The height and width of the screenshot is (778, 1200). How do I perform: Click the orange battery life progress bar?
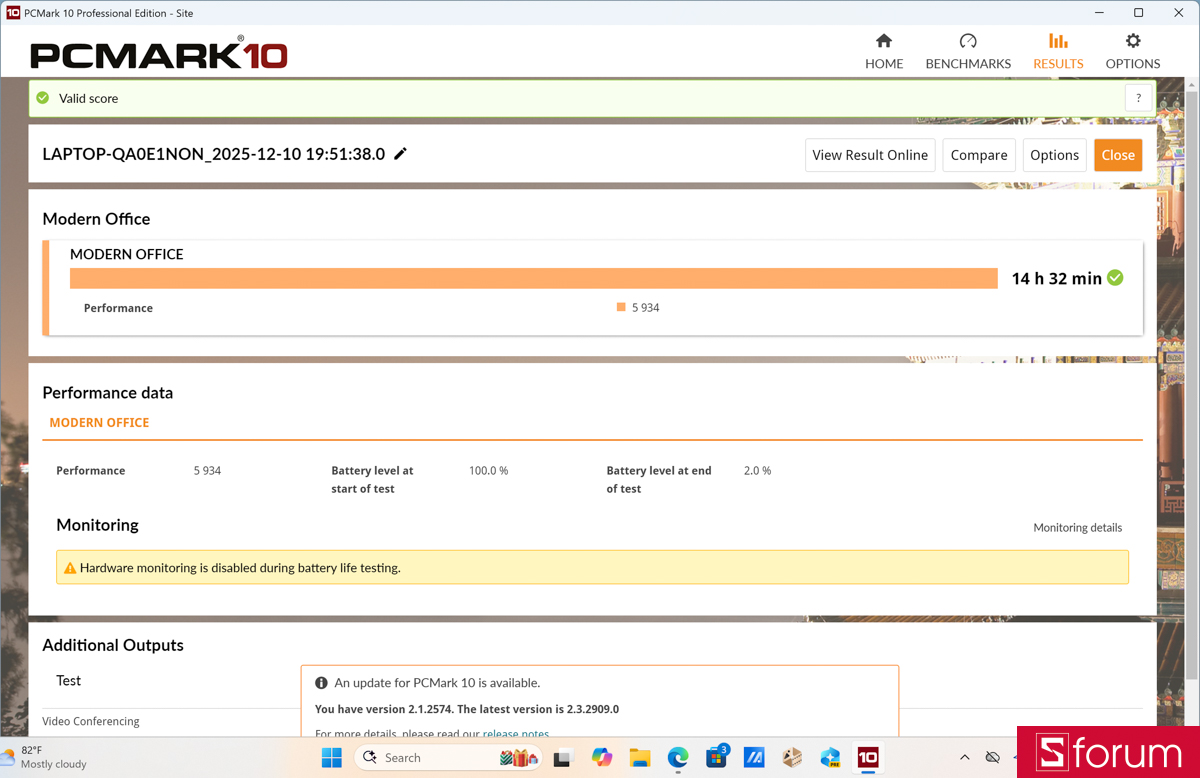pyautogui.click(x=534, y=278)
